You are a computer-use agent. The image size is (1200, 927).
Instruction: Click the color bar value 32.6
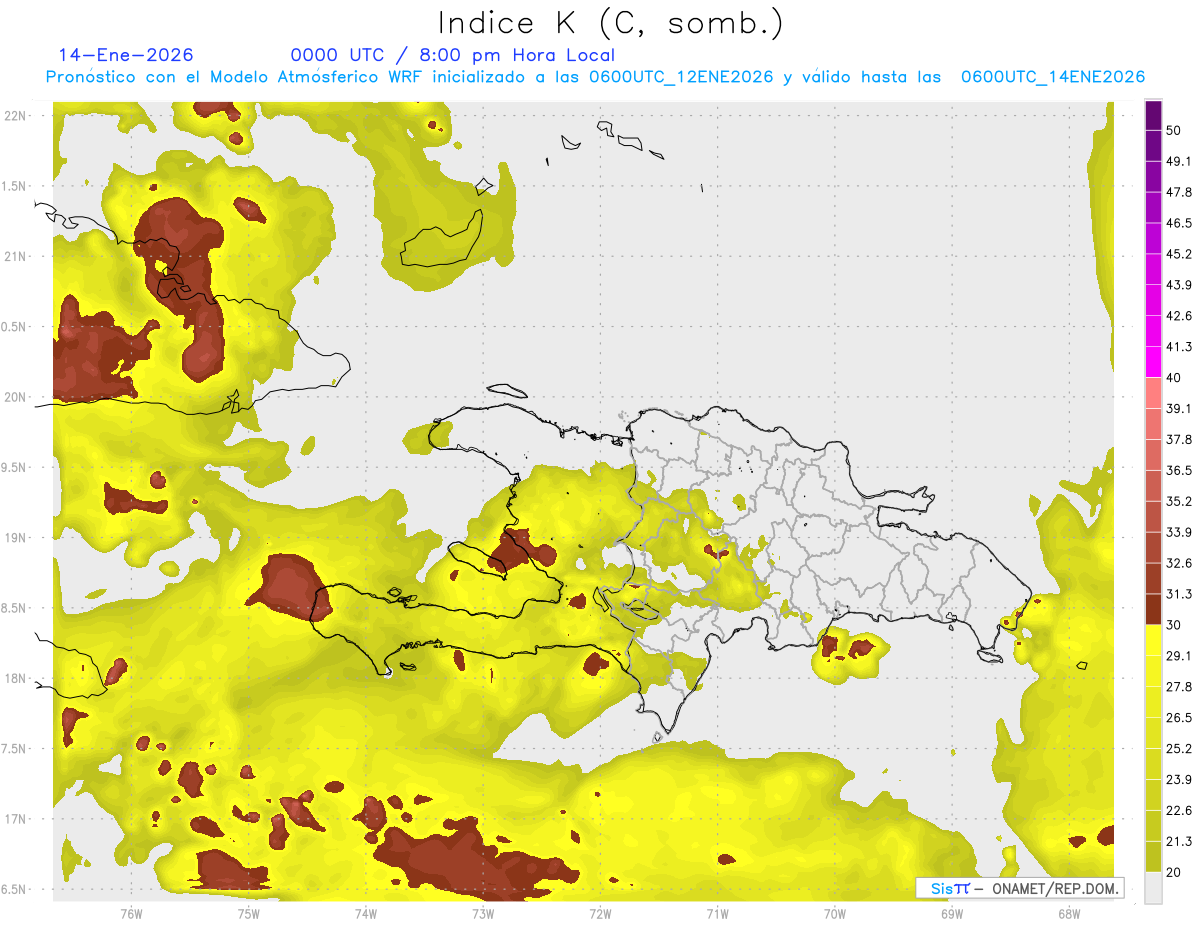tap(1179, 563)
